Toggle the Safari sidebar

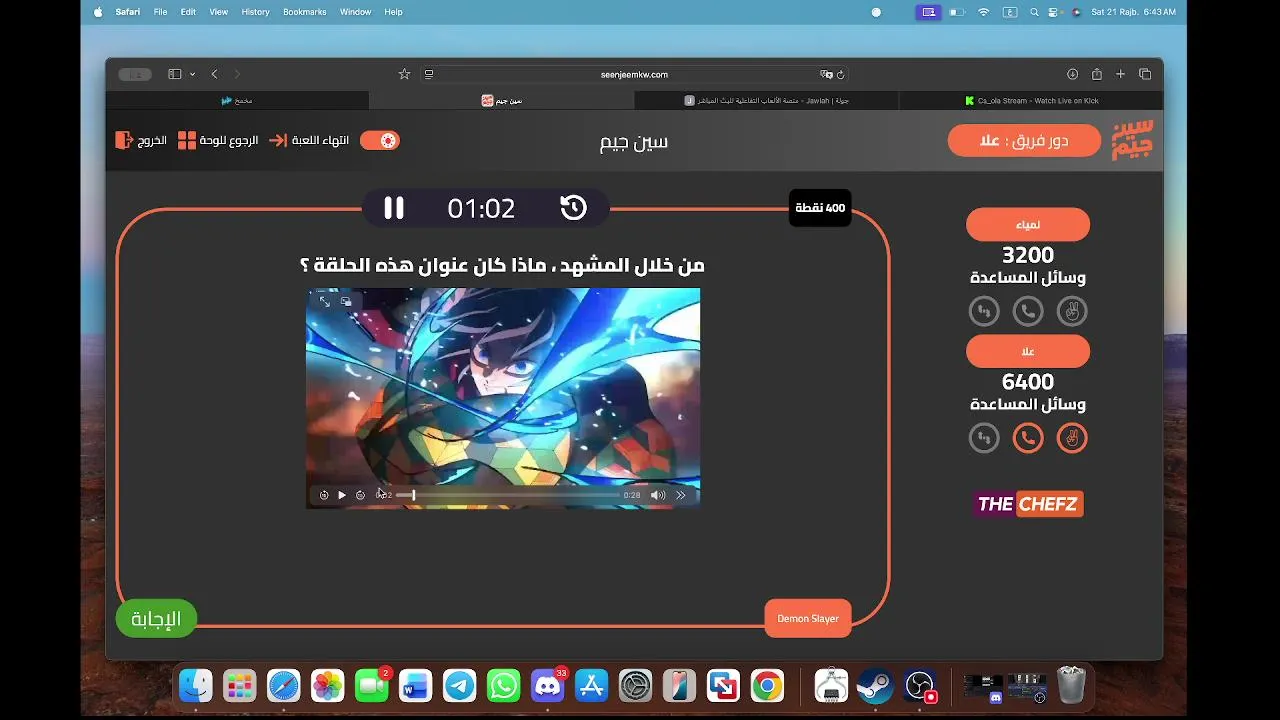click(x=174, y=74)
